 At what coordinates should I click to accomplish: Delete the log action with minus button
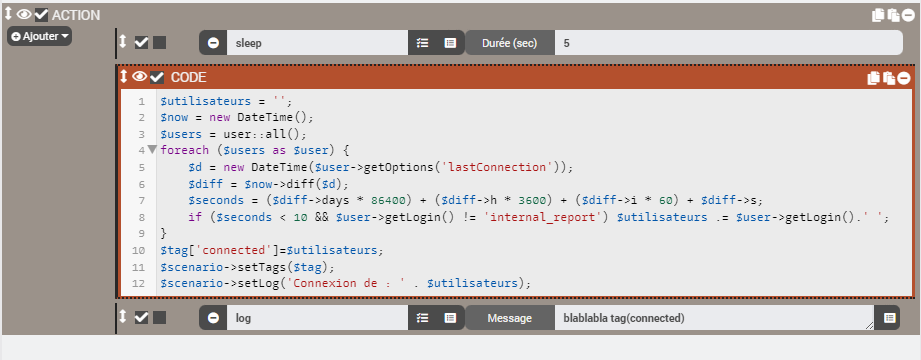(213, 318)
